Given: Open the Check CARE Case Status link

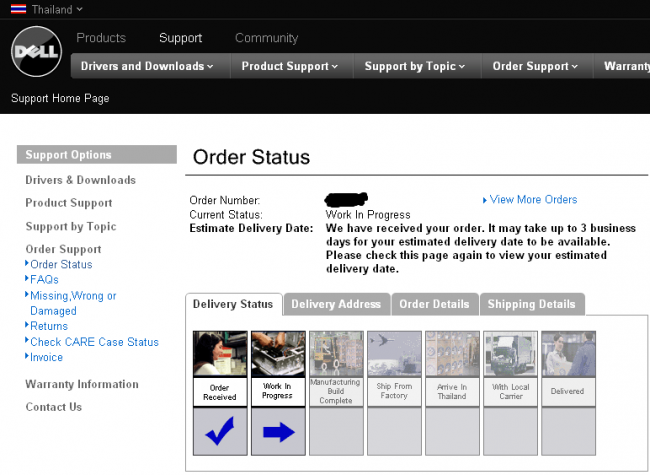Looking at the screenshot, I should coord(94,342).
